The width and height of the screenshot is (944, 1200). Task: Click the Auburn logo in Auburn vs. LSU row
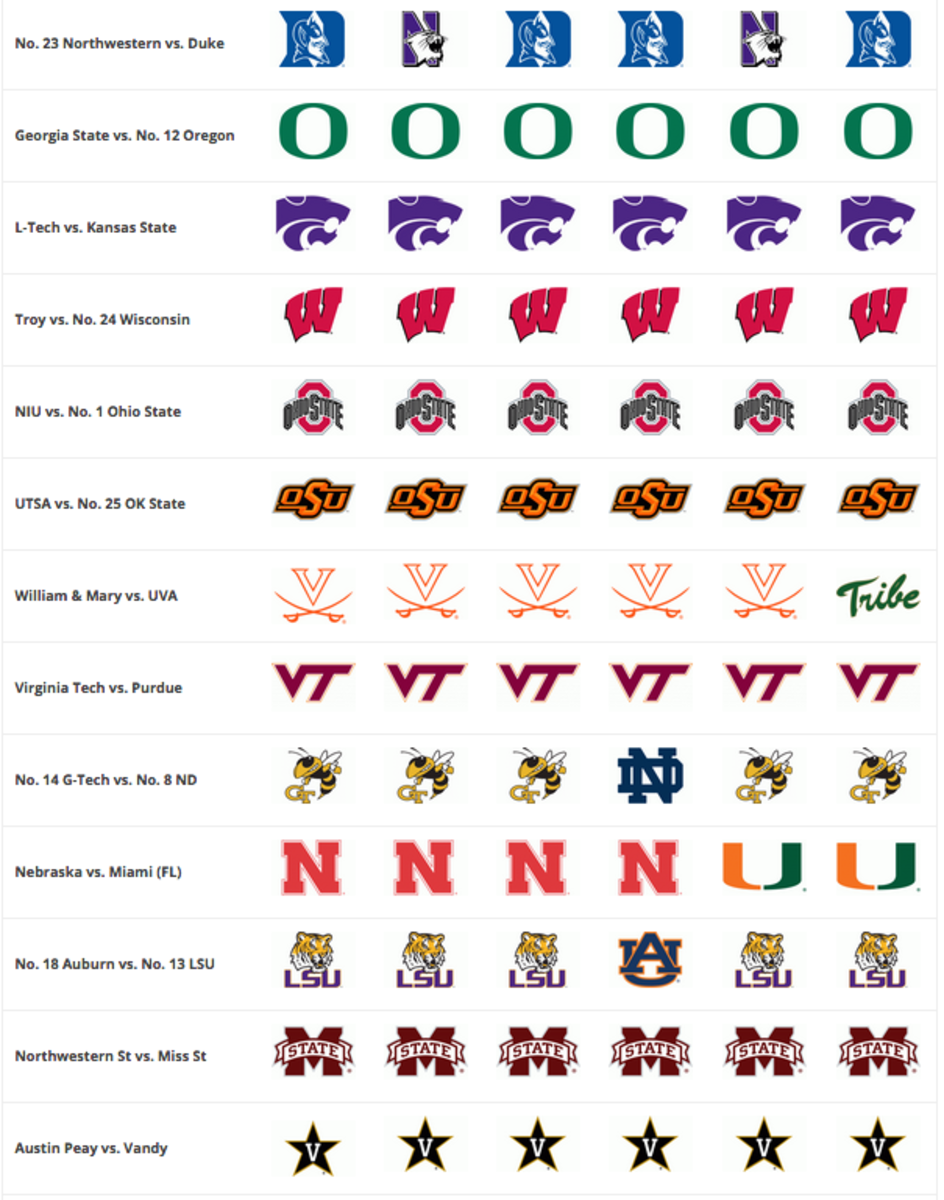(650, 961)
